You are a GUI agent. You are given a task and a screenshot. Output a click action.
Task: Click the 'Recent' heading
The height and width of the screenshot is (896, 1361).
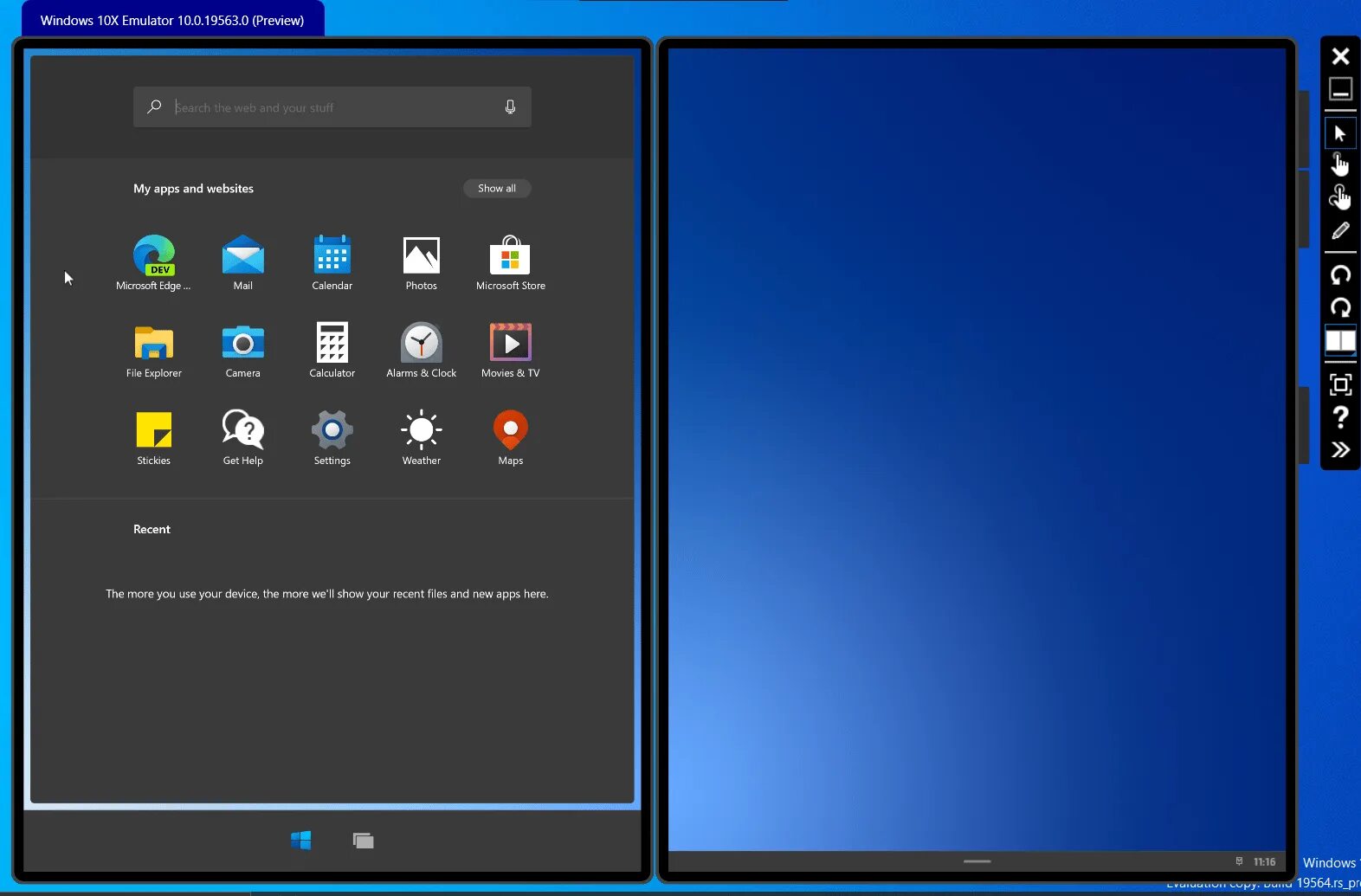[152, 529]
